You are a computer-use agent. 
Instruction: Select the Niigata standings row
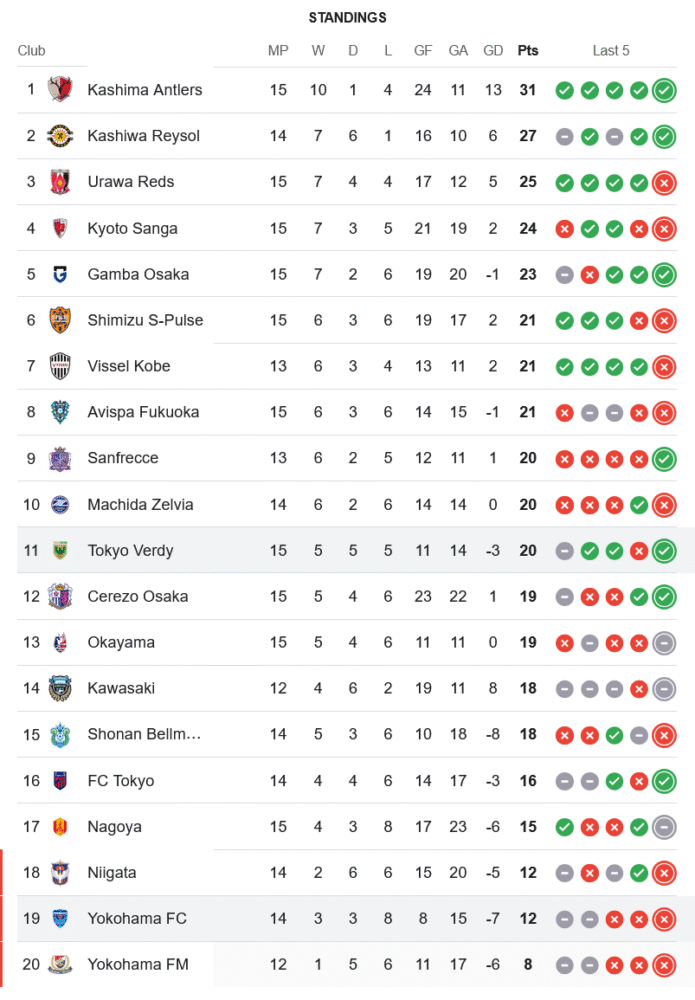(x=300, y=872)
